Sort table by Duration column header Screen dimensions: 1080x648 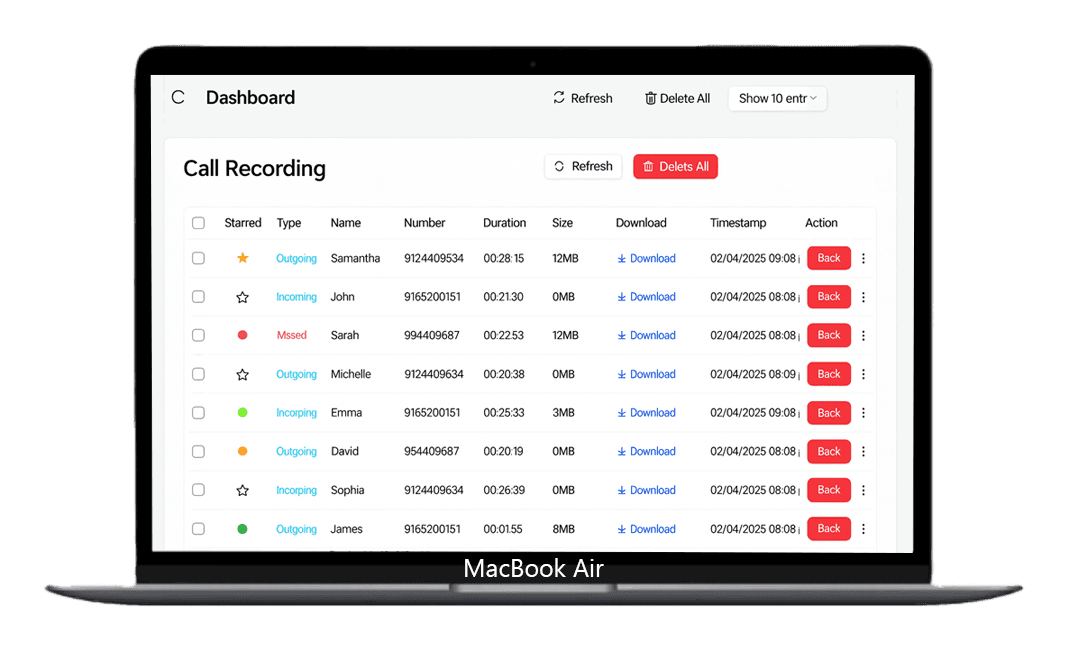coord(504,223)
